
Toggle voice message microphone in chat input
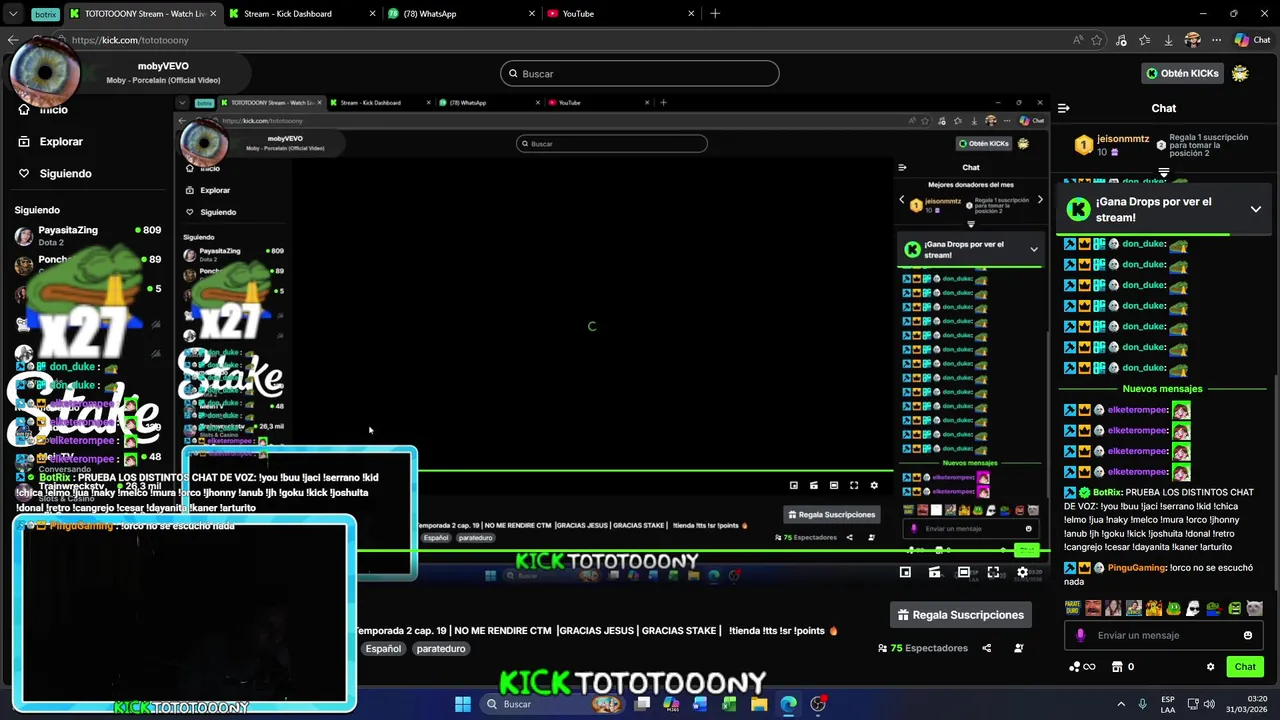tap(1080, 635)
